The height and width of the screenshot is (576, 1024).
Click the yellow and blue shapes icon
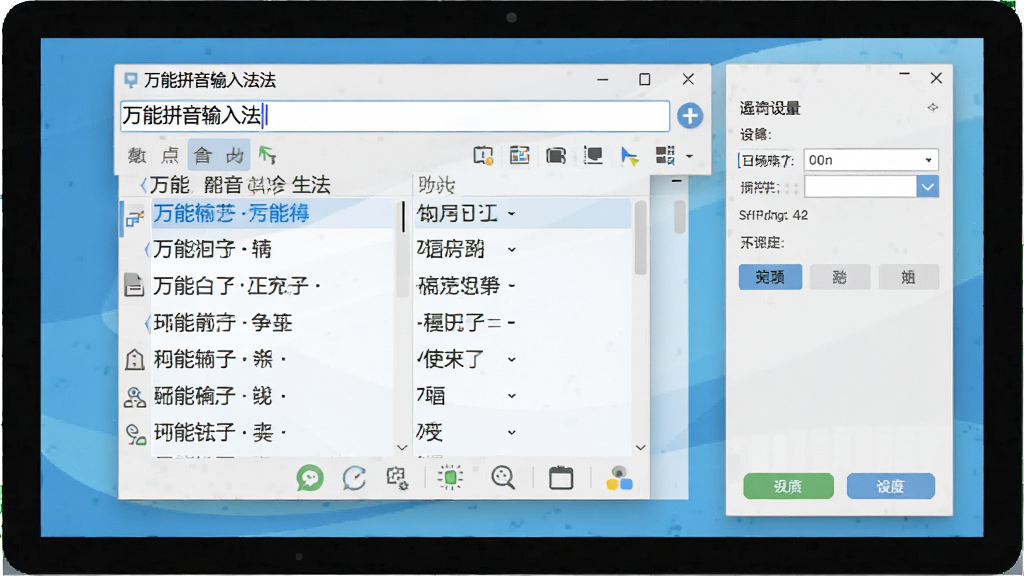click(619, 479)
